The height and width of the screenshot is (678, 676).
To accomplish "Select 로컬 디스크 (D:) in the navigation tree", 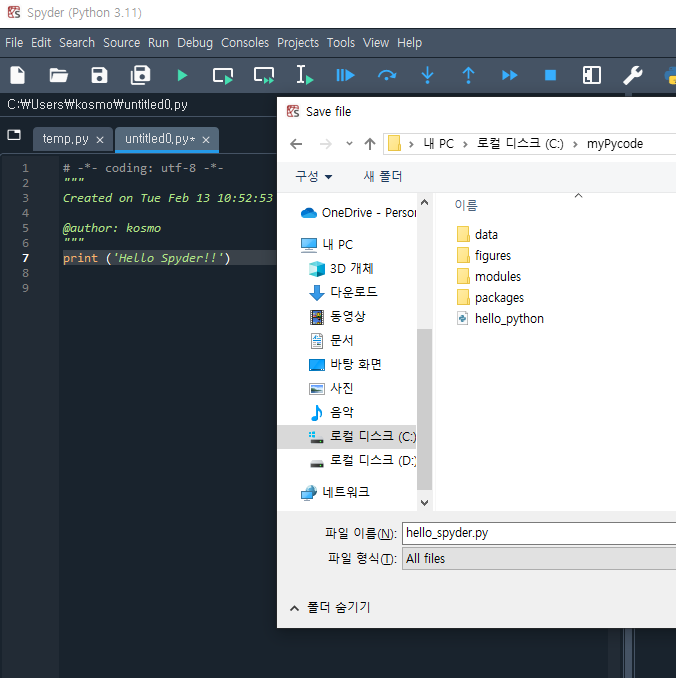I will pos(362,461).
